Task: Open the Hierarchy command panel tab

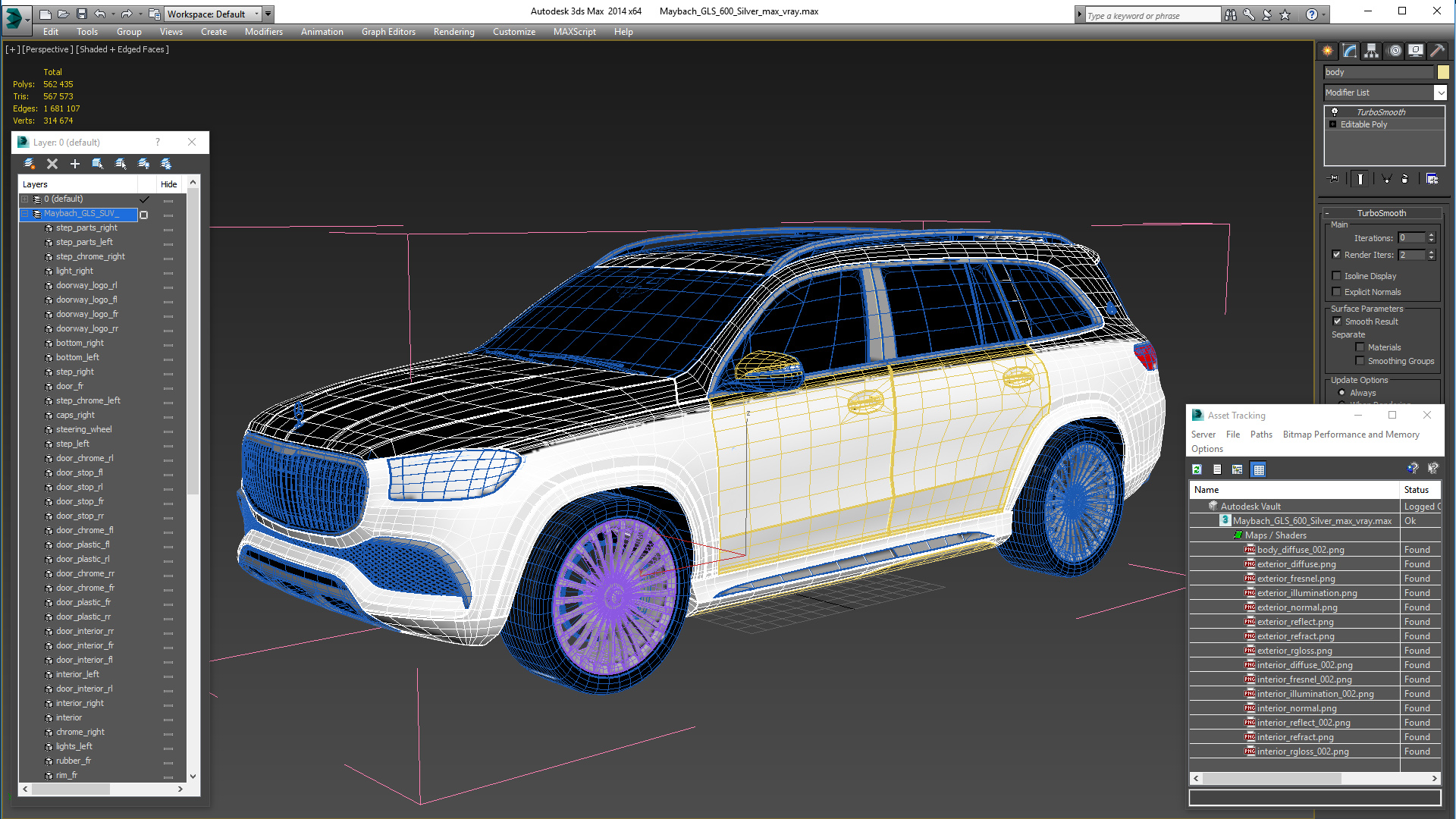Action: pyautogui.click(x=1371, y=51)
